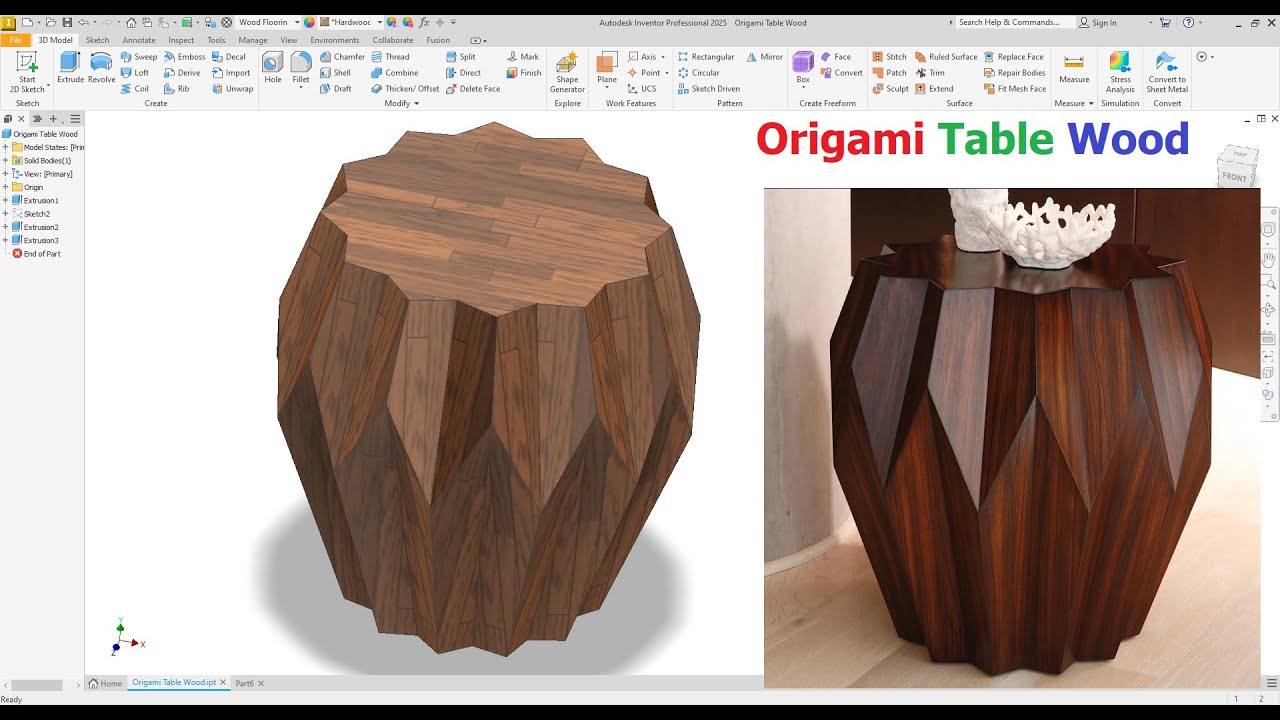Click Sign In
The image size is (1280, 720).
tap(1098, 22)
